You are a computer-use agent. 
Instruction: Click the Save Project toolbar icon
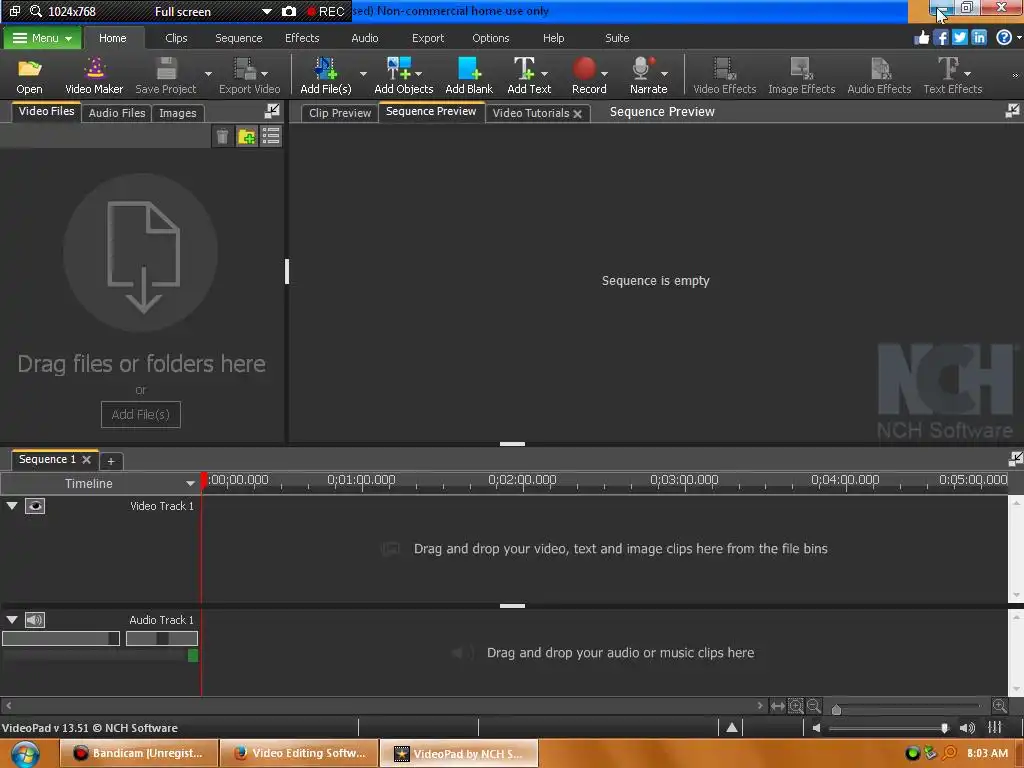pyautogui.click(x=166, y=76)
